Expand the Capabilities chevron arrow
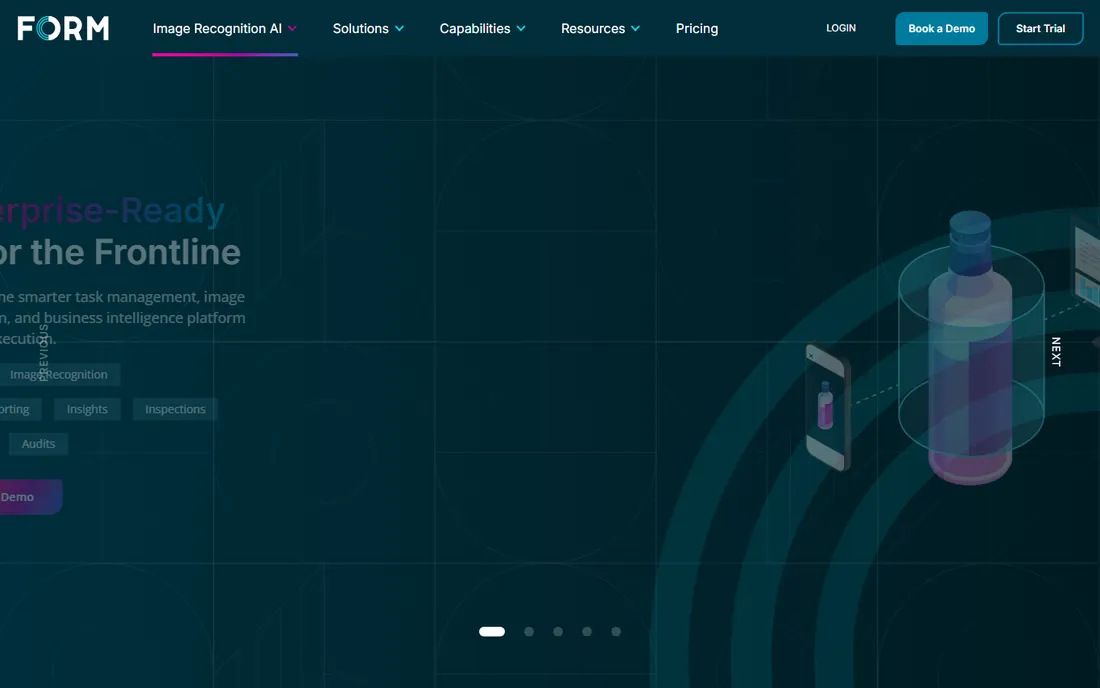Image resolution: width=1100 pixels, height=688 pixels. coord(521,29)
